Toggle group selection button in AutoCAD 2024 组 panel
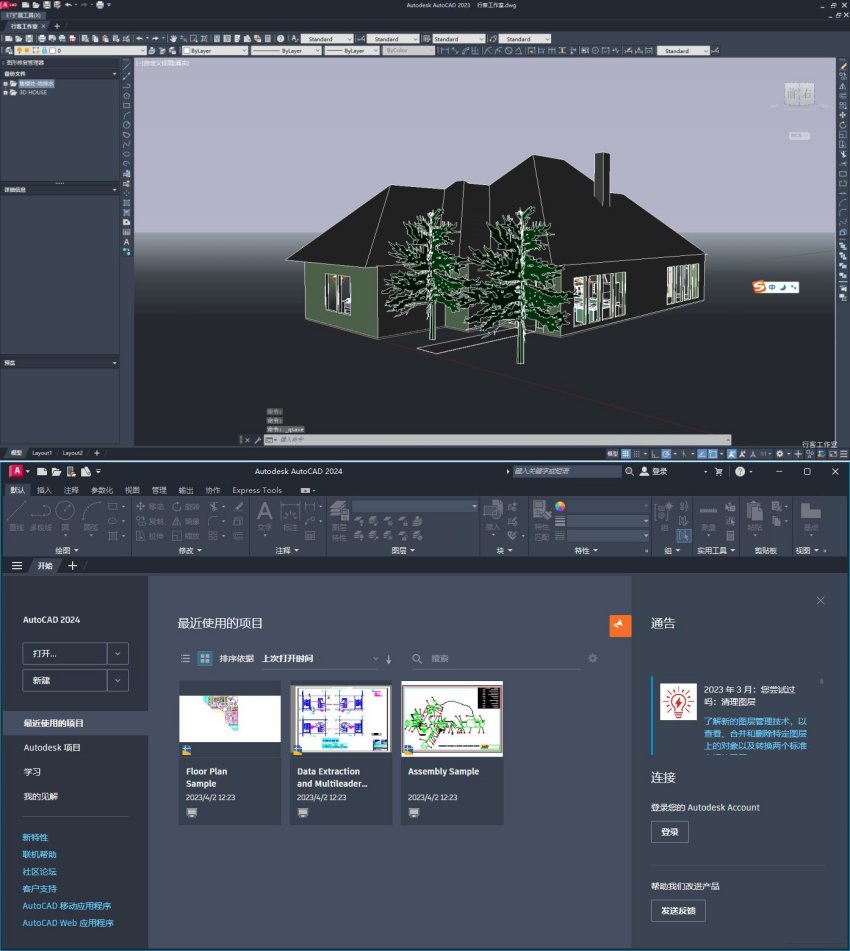The image size is (850, 951). (x=684, y=536)
